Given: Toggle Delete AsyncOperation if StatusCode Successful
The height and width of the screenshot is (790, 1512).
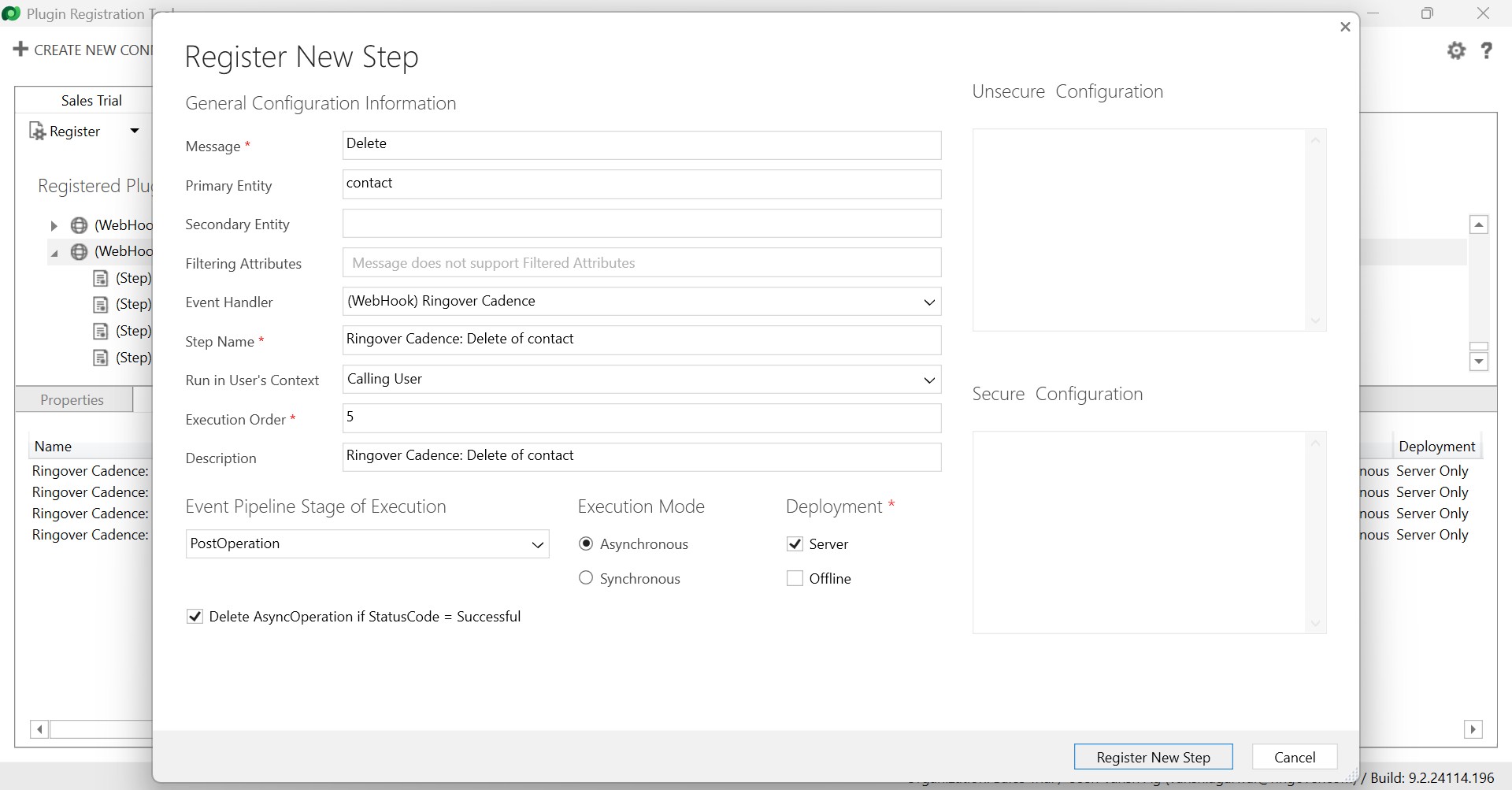Looking at the screenshot, I should click(195, 616).
